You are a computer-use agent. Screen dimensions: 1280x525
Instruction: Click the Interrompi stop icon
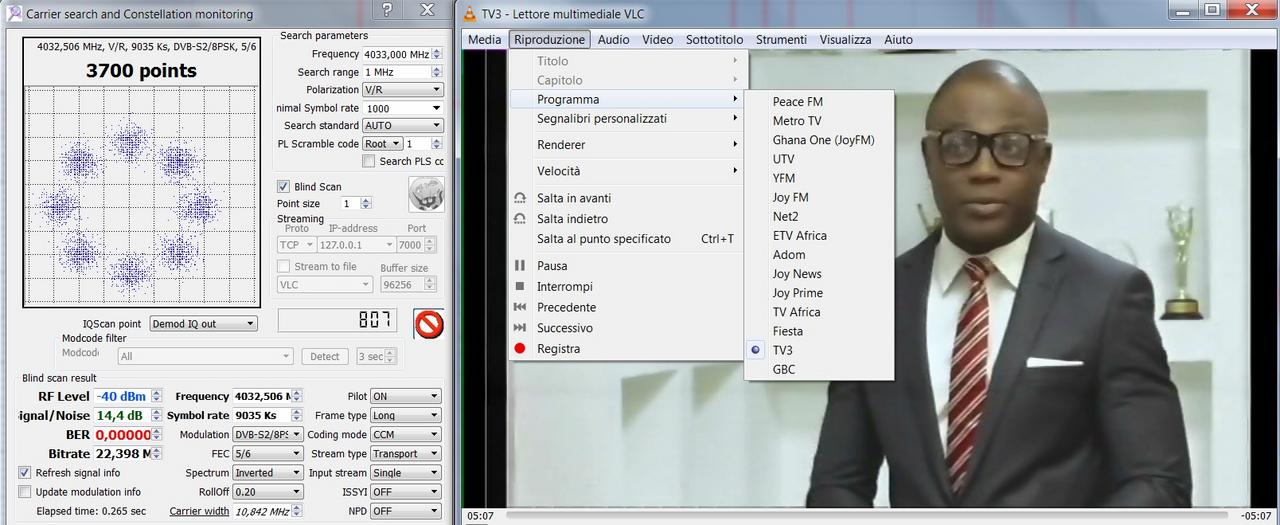(519, 287)
